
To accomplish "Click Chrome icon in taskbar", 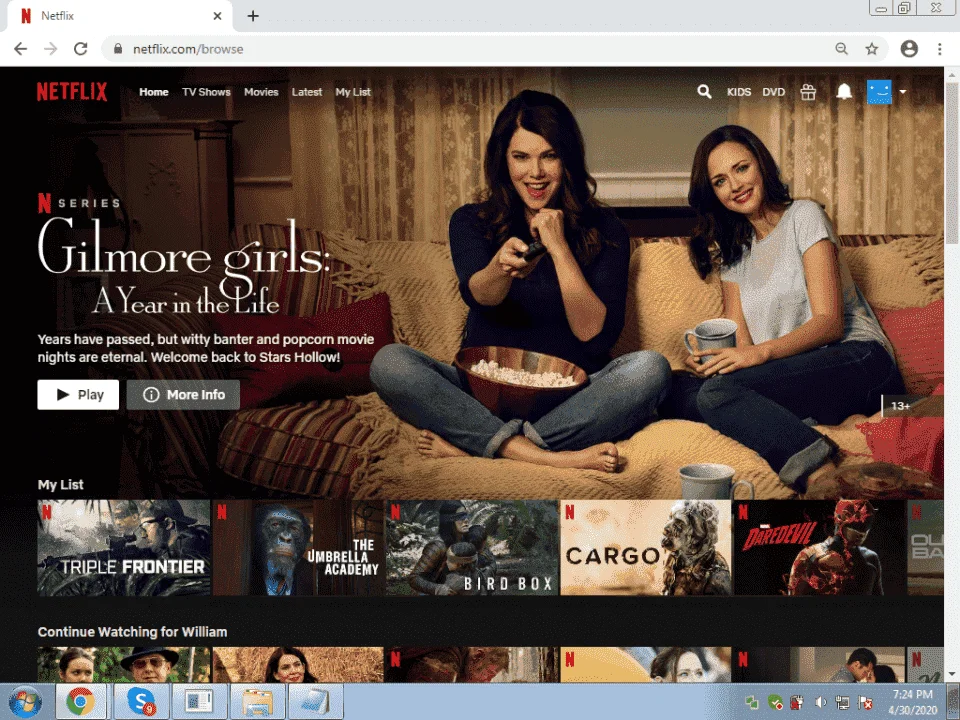I will (81, 702).
